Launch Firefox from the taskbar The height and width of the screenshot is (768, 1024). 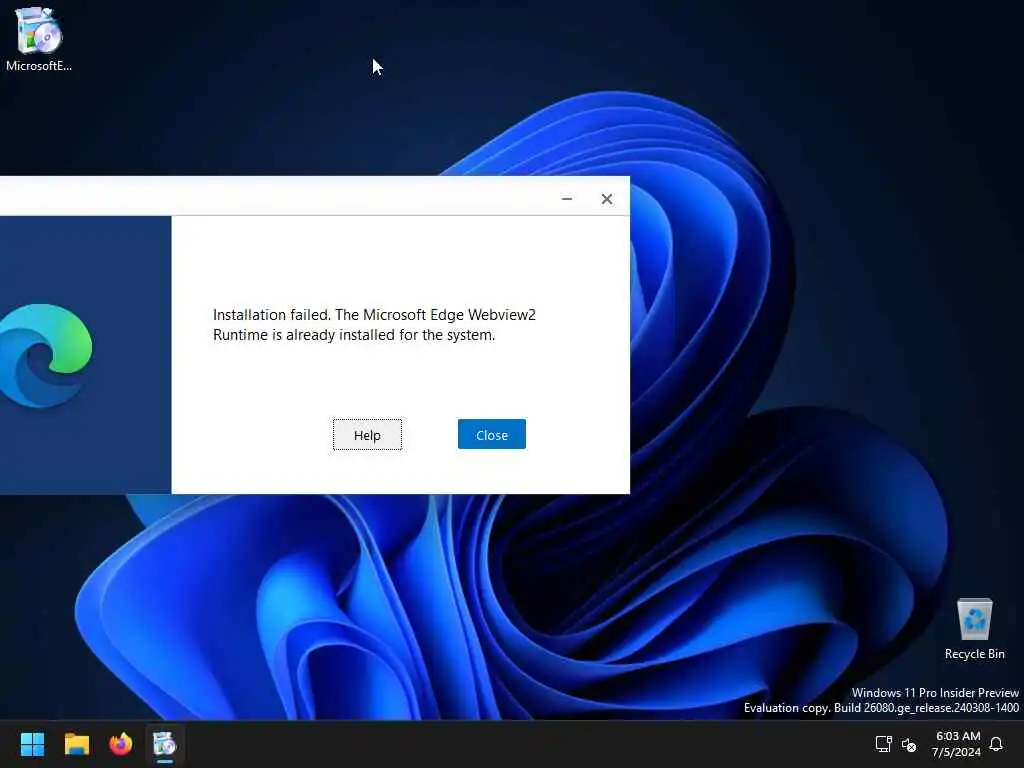tap(121, 744)
